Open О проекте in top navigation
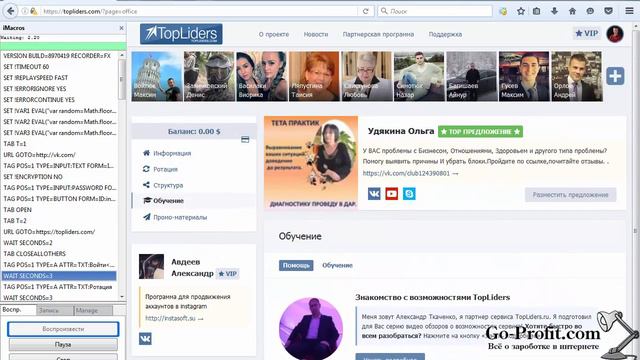The width and height of the screenshot is (640, 360). (274, 34)
